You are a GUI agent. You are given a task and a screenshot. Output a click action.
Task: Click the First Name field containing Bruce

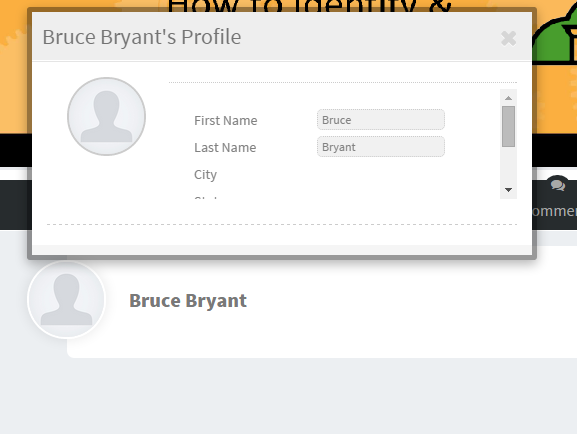click(x=381, y=120)
